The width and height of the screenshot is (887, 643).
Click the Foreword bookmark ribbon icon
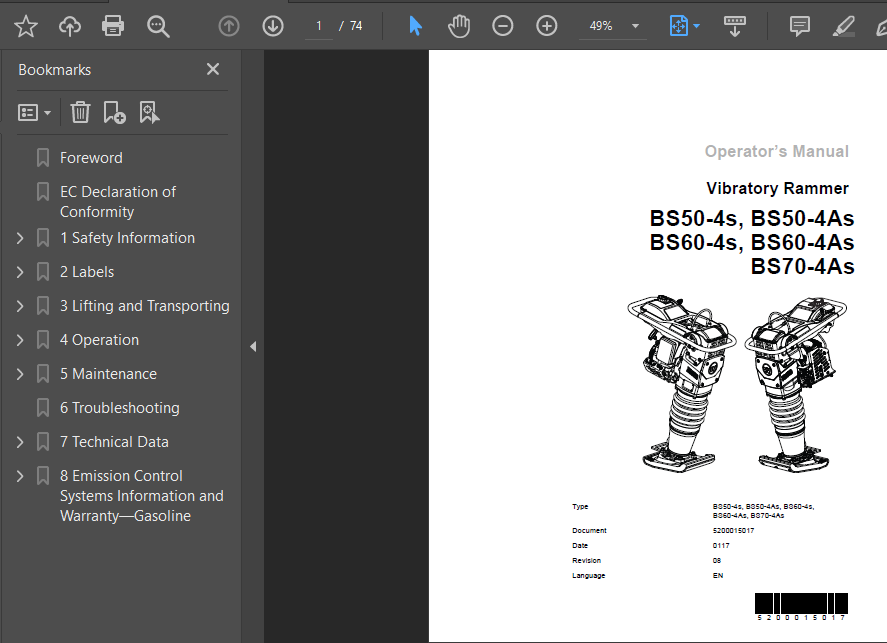coord(43,158)
